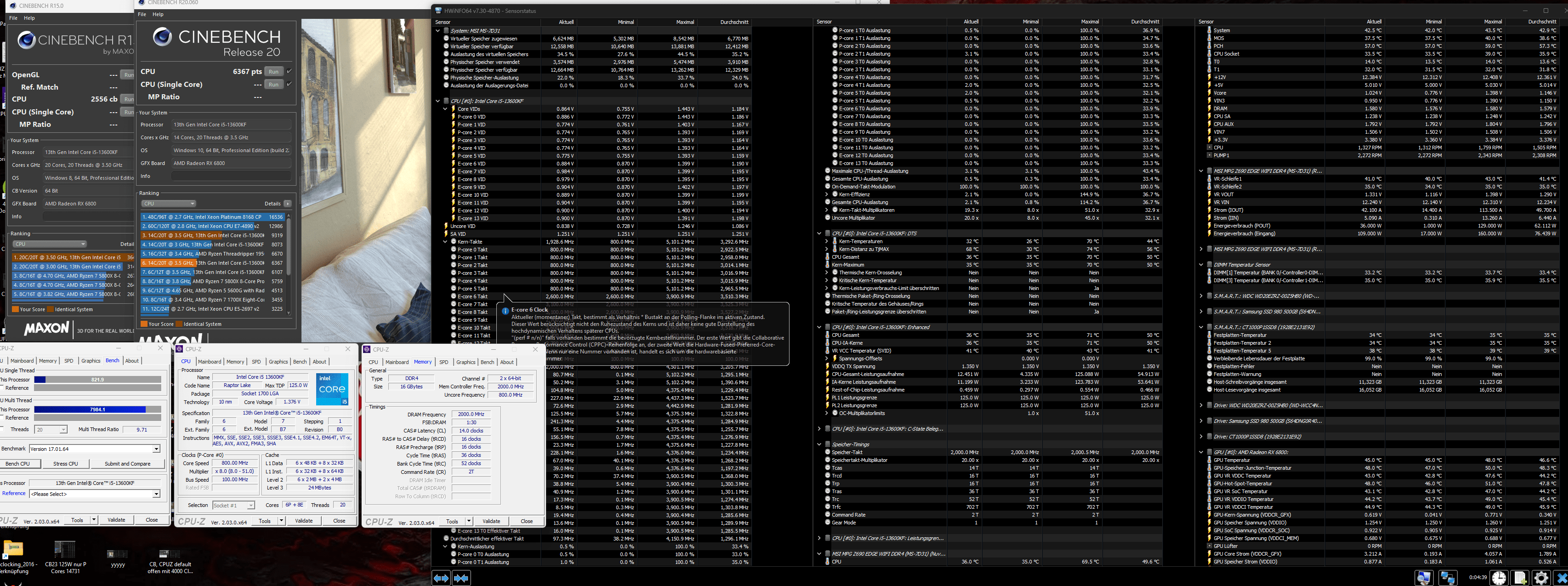This screenshot has width=1568, height=586.
Task: Enable Multi Thread Reference checkbox in CPU-Z Bench
Action: pyautogui.click(x=2, y=417)
